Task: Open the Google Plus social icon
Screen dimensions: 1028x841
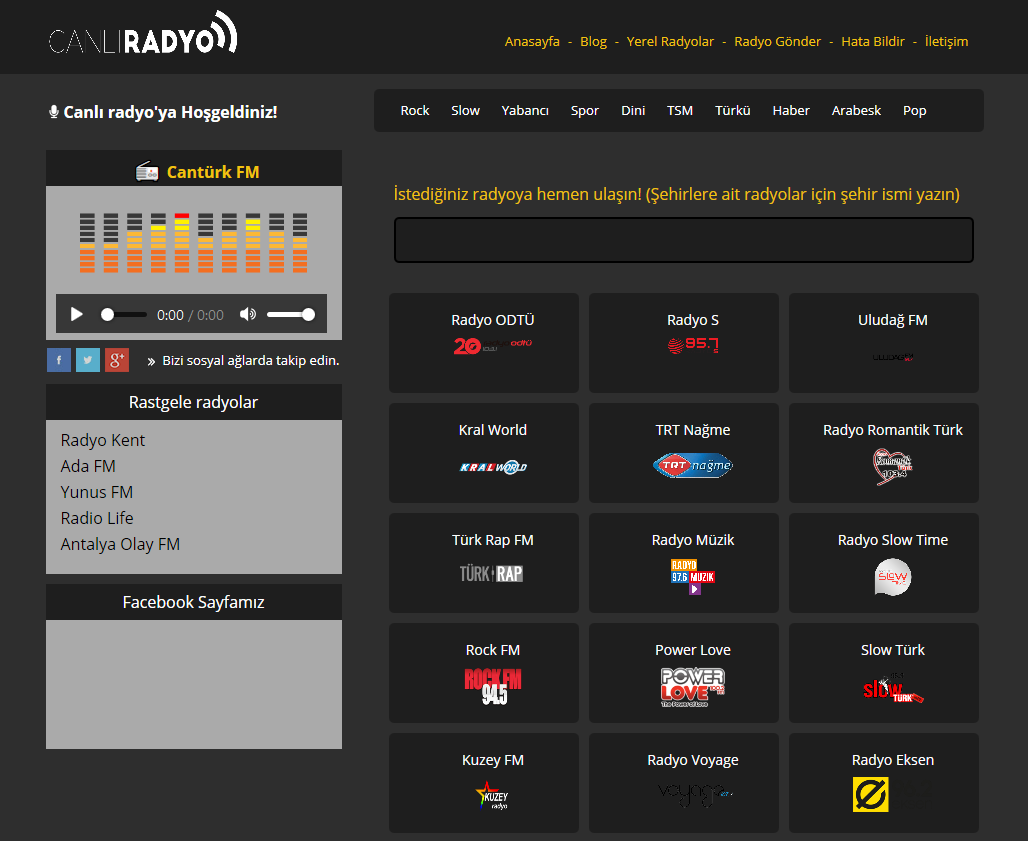Action: tap(117, 360)
